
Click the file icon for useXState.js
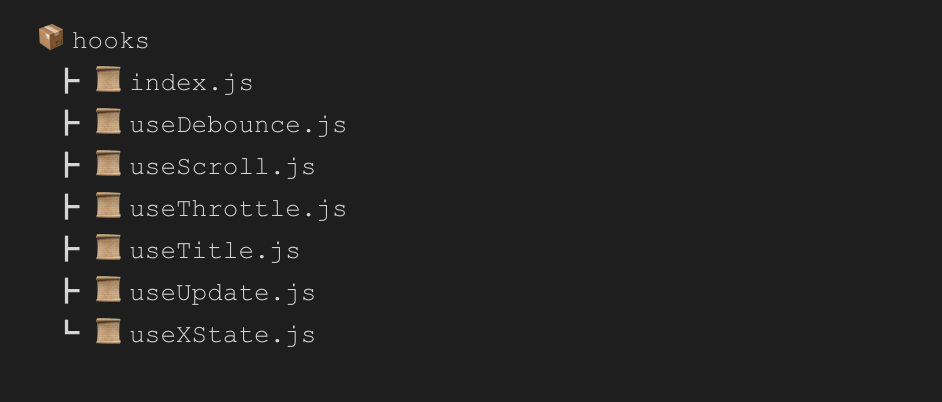108,332
